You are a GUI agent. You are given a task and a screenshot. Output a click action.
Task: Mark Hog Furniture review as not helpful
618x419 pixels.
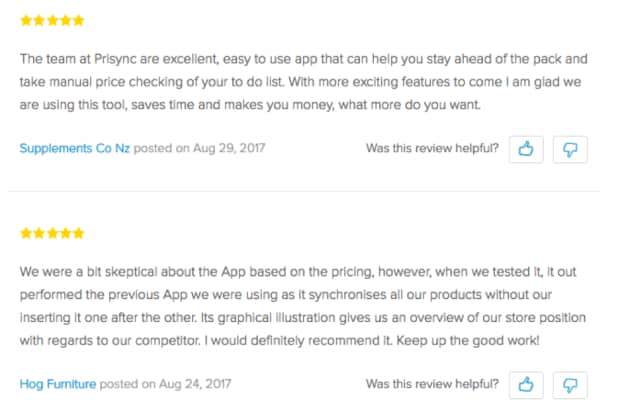pos(570,384)
